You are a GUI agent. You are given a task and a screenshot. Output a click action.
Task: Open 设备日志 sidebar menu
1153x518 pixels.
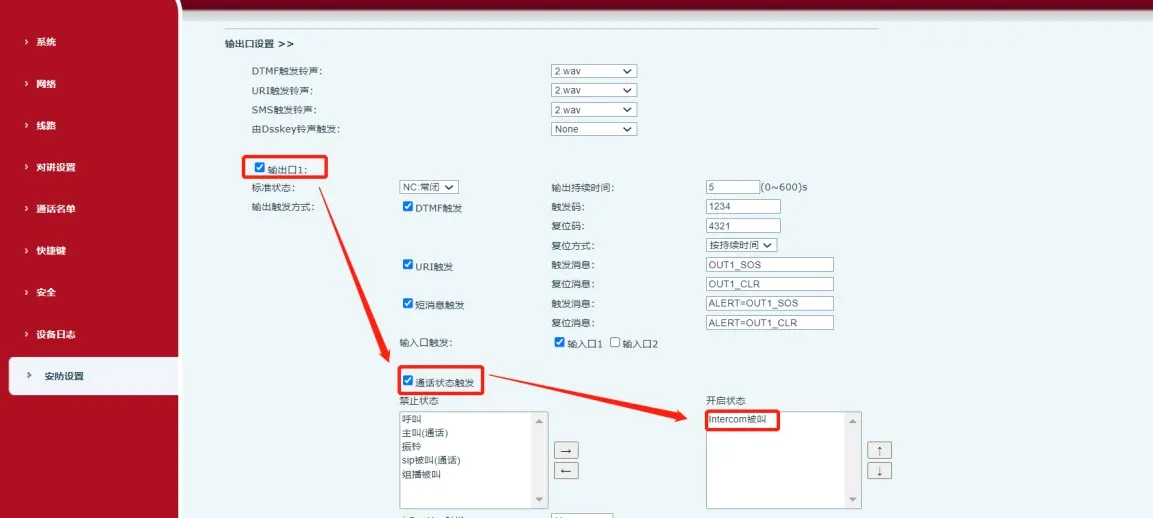pos(56,334)
